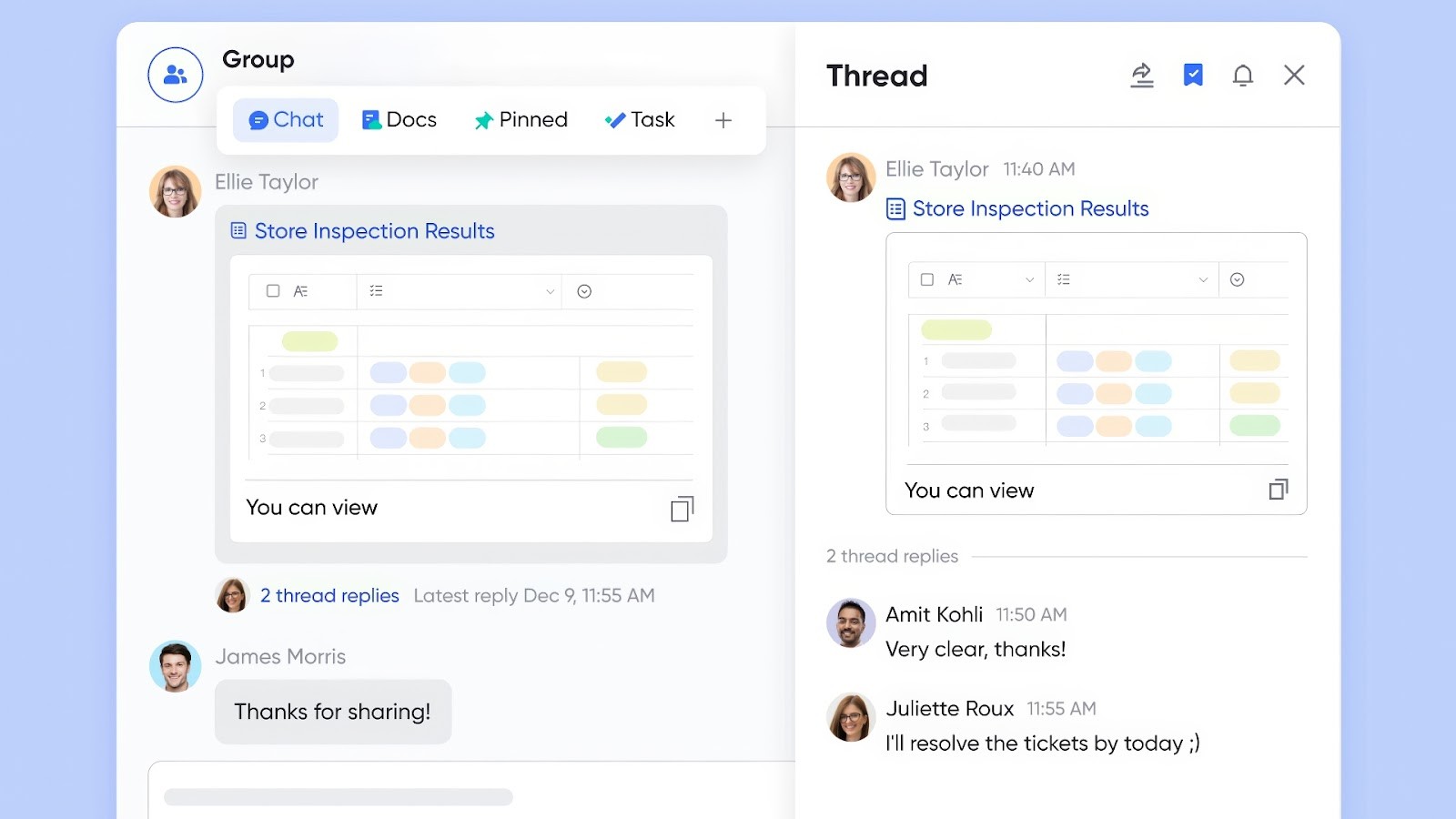Select the text formatting icon in the table toolbar
The image size is (1456, 819).
[301, 291]
